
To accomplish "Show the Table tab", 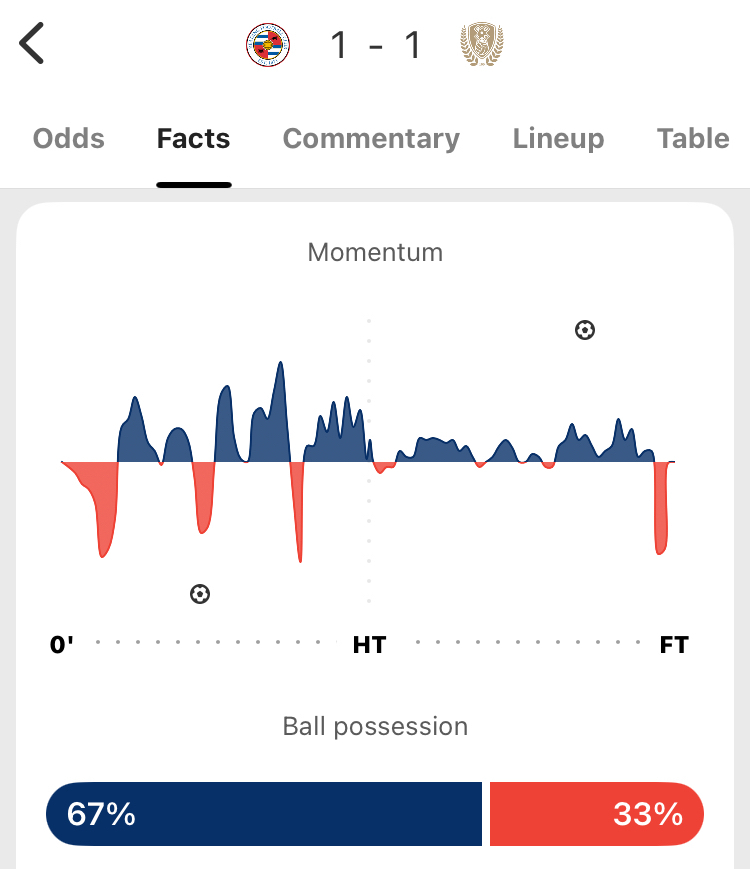I will [x=693, y=139].
